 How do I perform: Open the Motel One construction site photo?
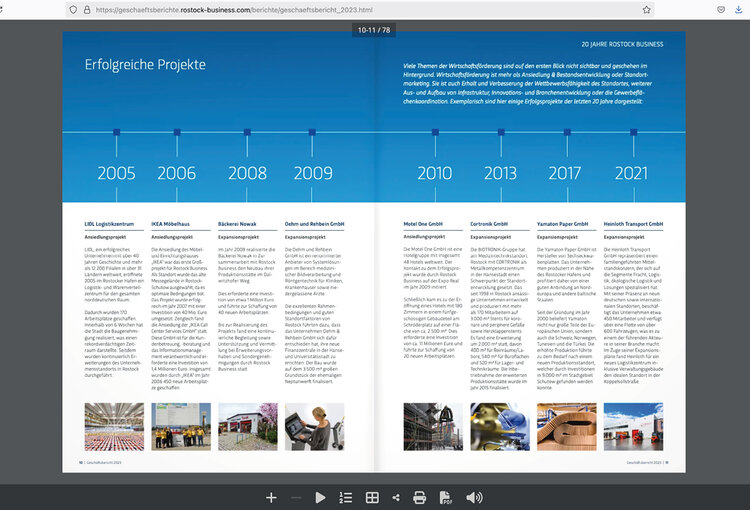pyautogui.click(x=433, y=427)
